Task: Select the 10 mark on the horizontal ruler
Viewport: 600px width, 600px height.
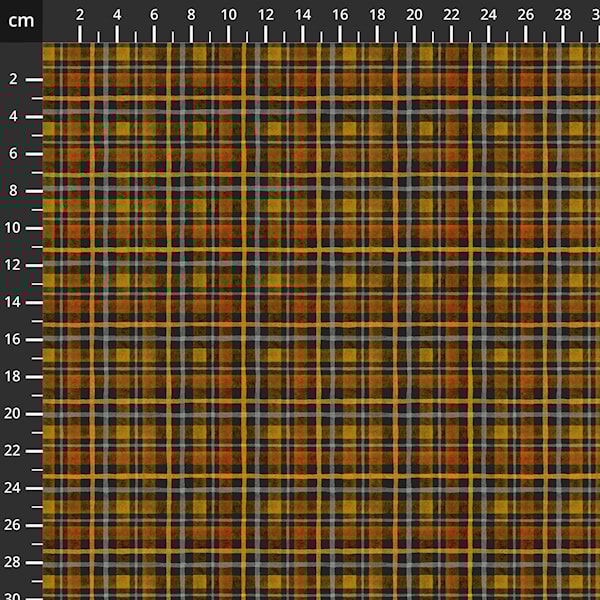Action: coord(228,15)
